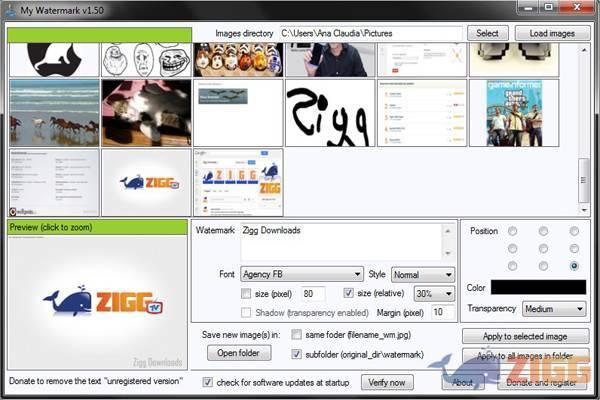Click the black Color swatch
This screenshot has width=600, height=400.
click(539, 288)
